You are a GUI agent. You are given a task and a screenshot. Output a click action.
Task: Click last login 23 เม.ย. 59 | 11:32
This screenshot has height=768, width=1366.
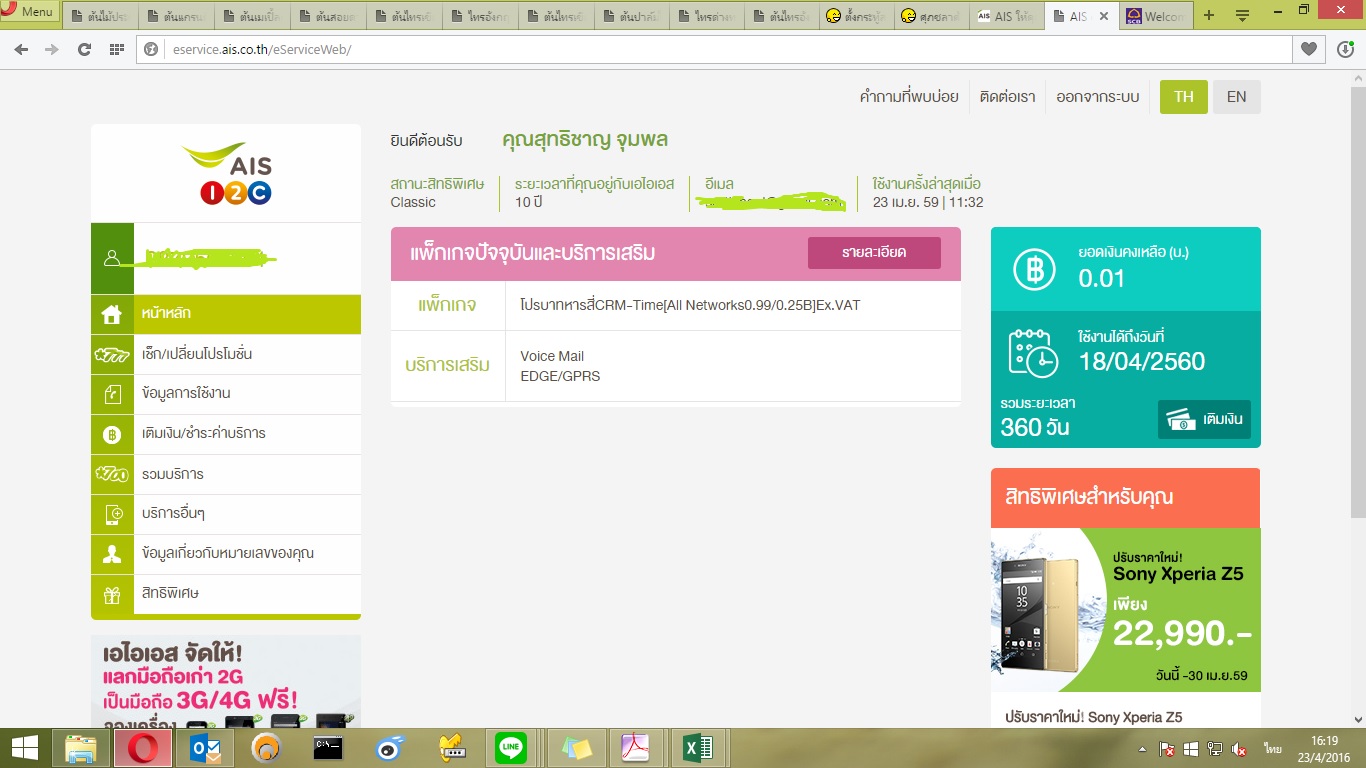tap(928, 202)
